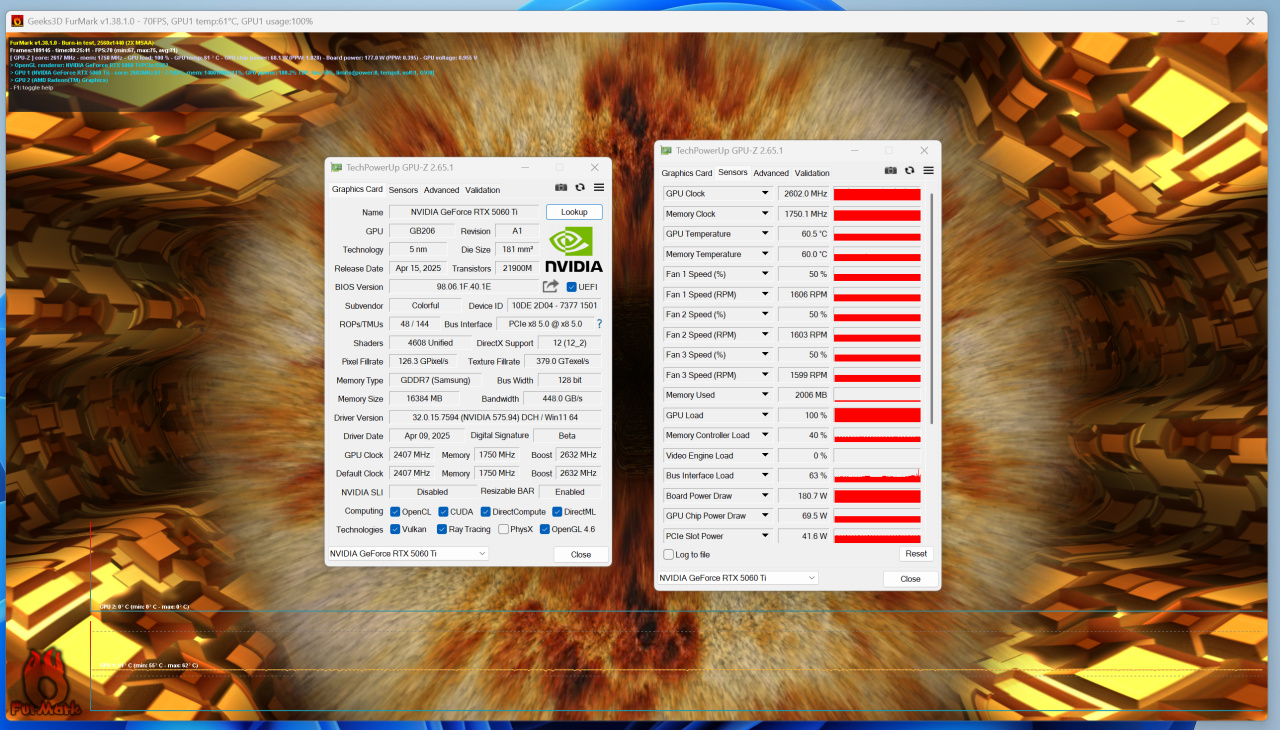Click the Memory Size value "16384 MB"
This screenshot has height=730, width=1280.
[x=424, y=399]
